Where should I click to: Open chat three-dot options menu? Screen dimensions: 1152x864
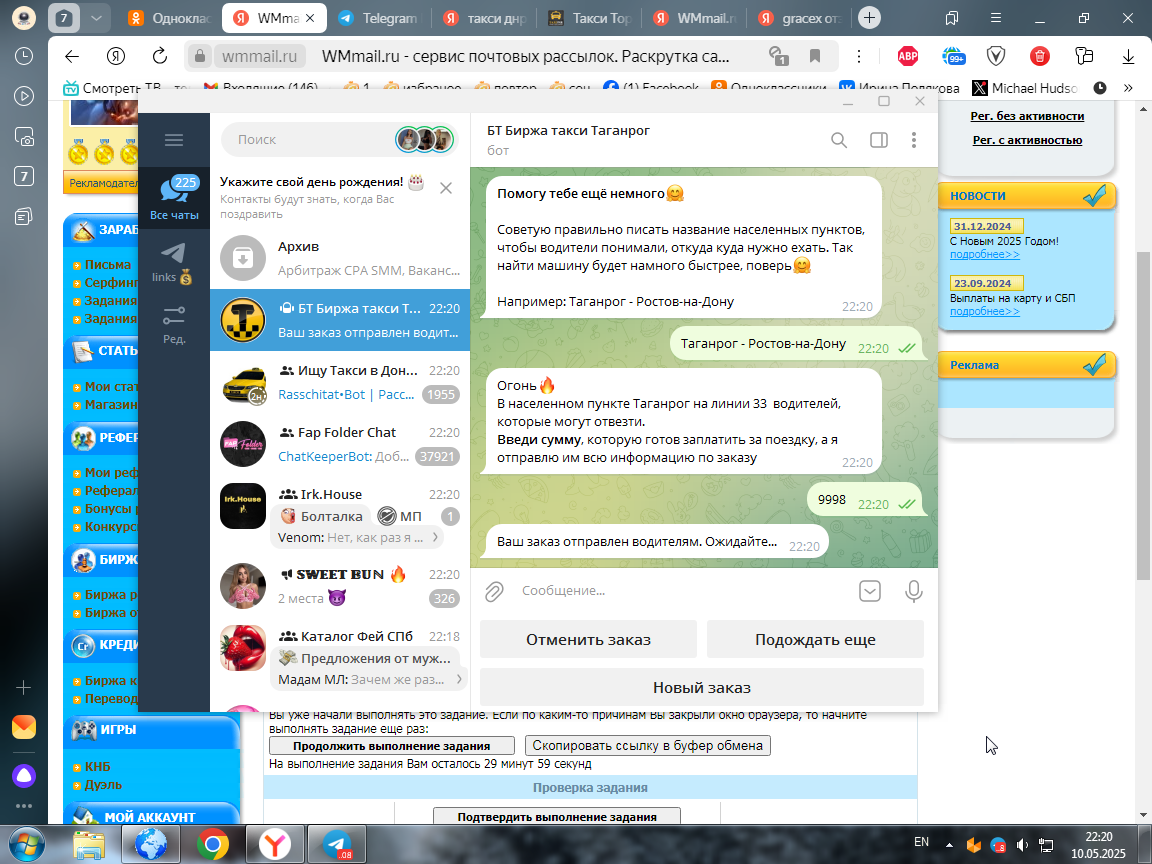point(914,140)
